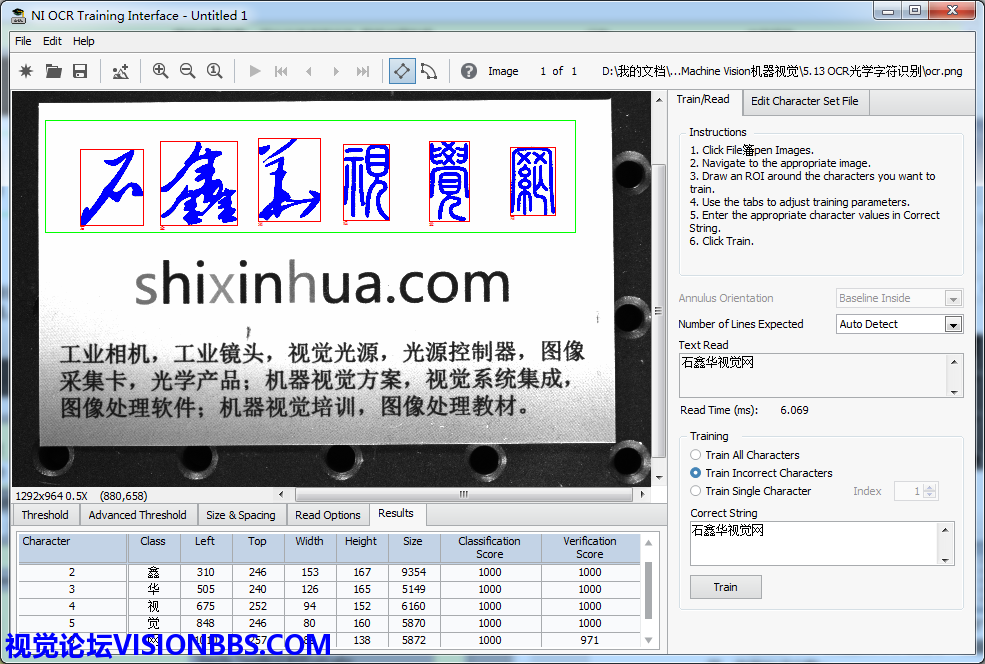
Task: Click the Class column header
Action: pos(153,548)
